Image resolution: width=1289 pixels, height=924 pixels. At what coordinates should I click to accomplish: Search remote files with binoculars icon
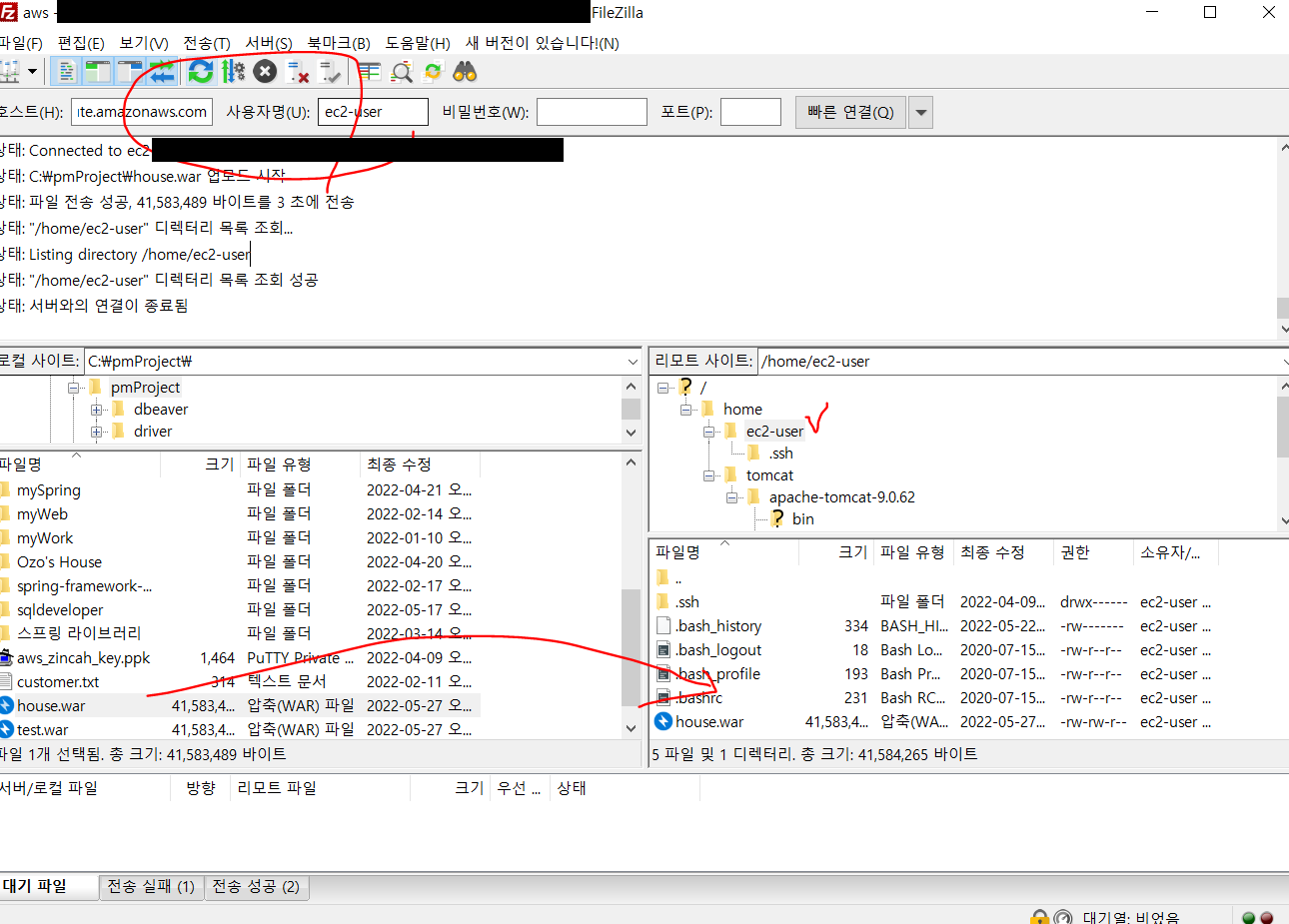[466, 72]
